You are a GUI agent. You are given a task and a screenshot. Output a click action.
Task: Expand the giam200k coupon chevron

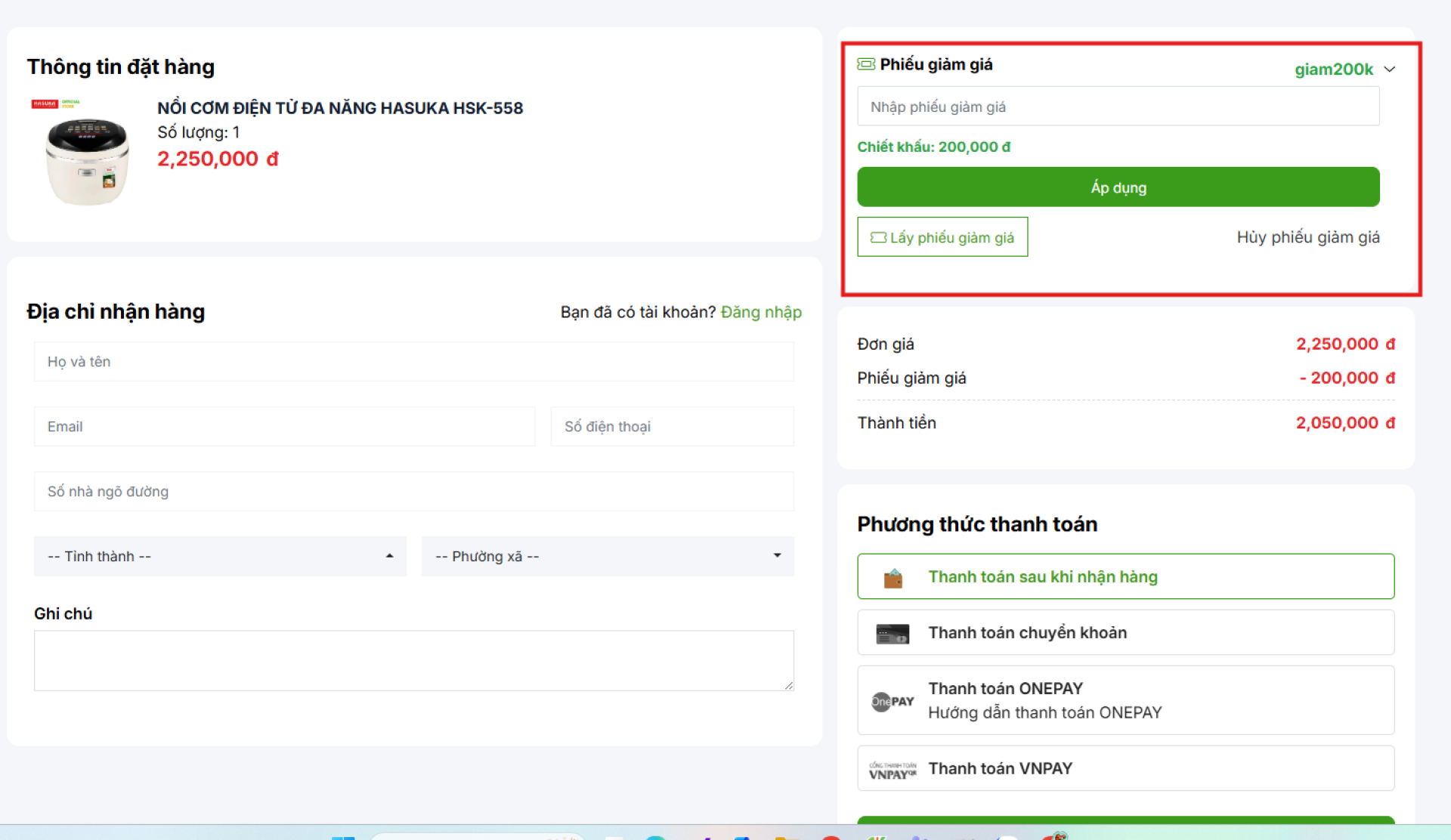1389,69
